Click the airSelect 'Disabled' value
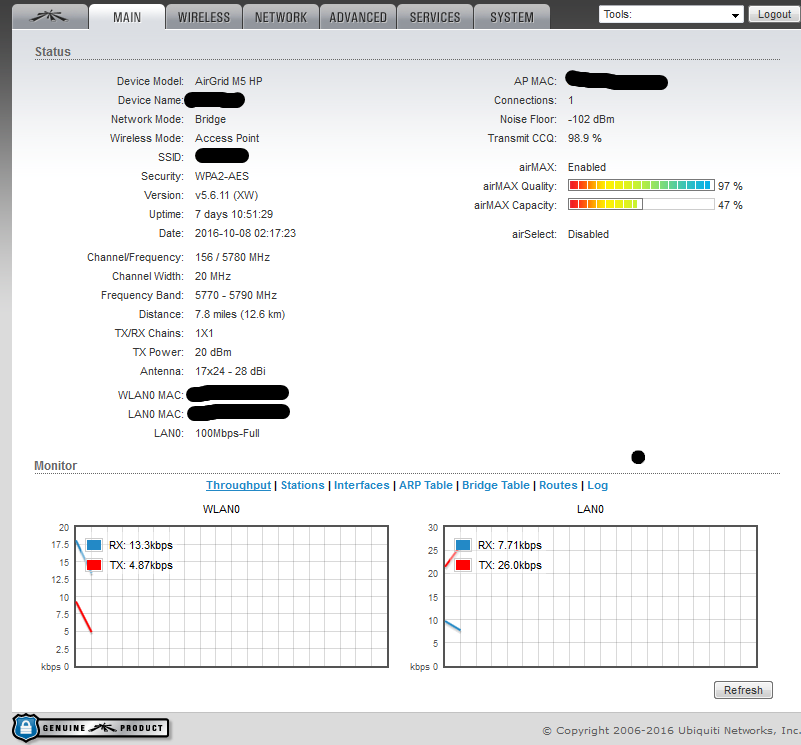This screenshot has height=745, width=801. [x=588, y=234]
